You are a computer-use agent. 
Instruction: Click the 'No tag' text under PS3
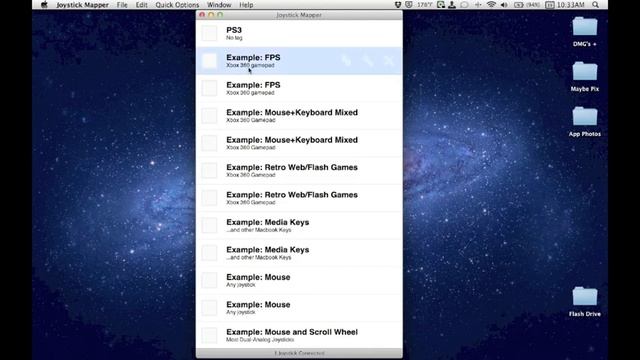(x=234, y=38)
